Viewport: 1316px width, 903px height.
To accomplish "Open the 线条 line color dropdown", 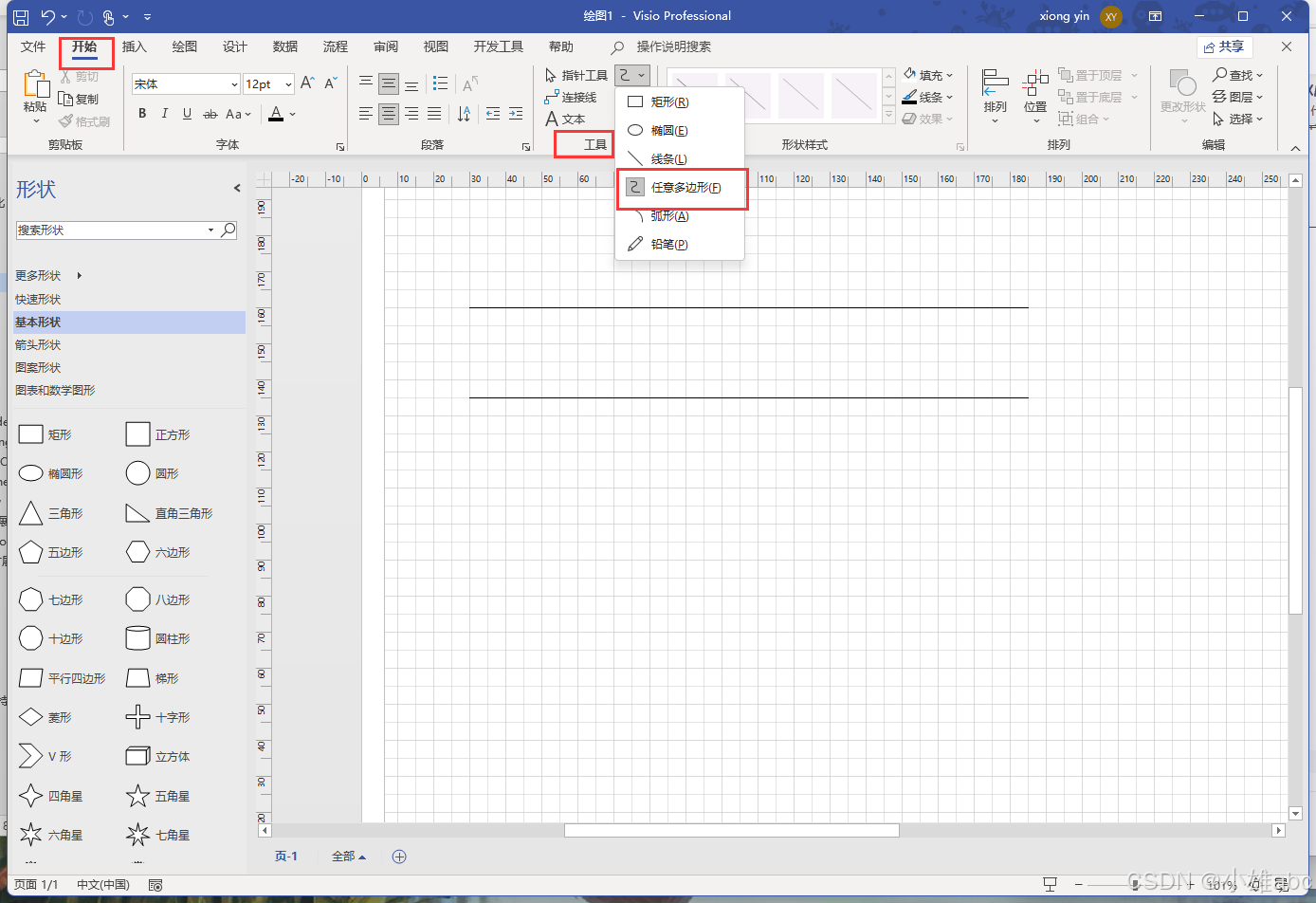I will tap(928, 97).
